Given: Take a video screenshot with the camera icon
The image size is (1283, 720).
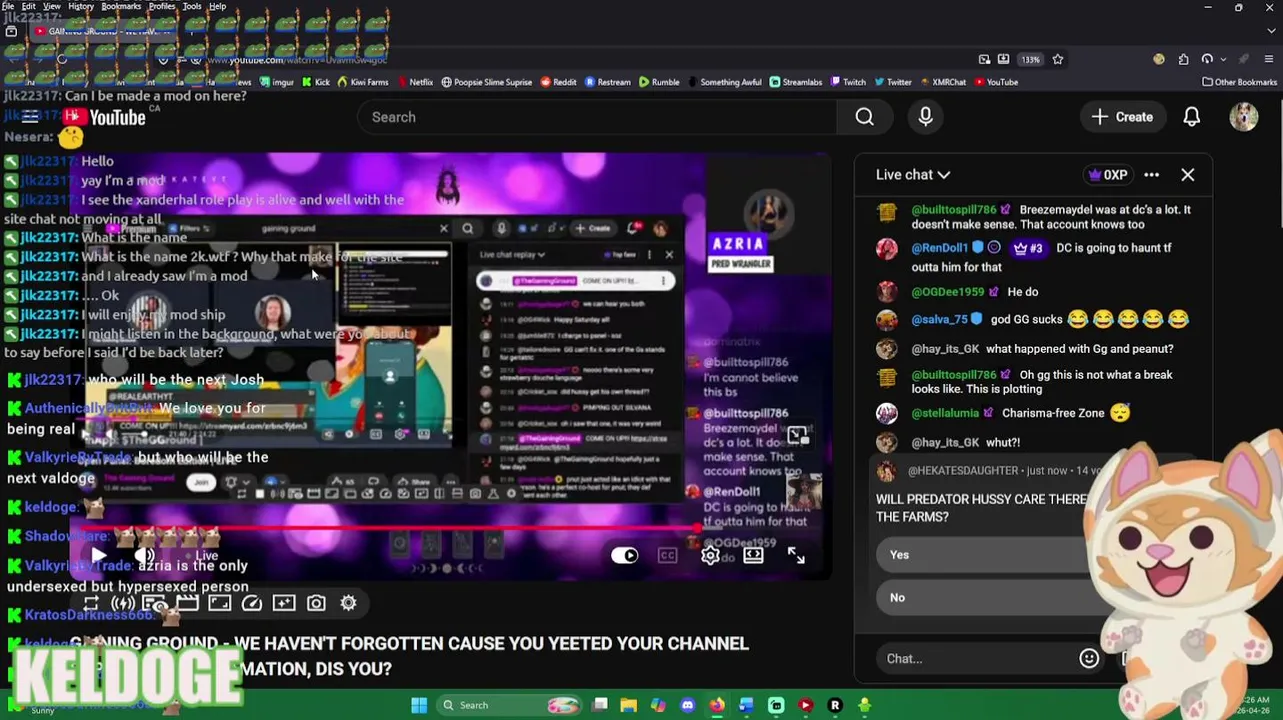Looking at the screenshot, I should pyautogui.click(x=316, y=603).
